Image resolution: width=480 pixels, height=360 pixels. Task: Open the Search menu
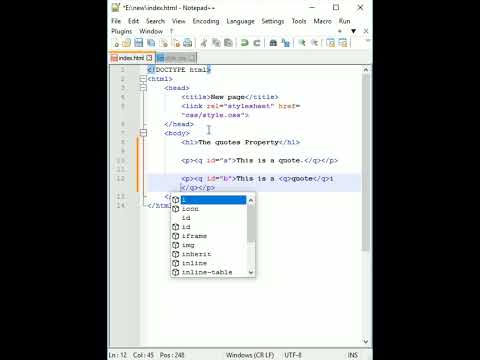pyautogui.click(x=155, y=21)
